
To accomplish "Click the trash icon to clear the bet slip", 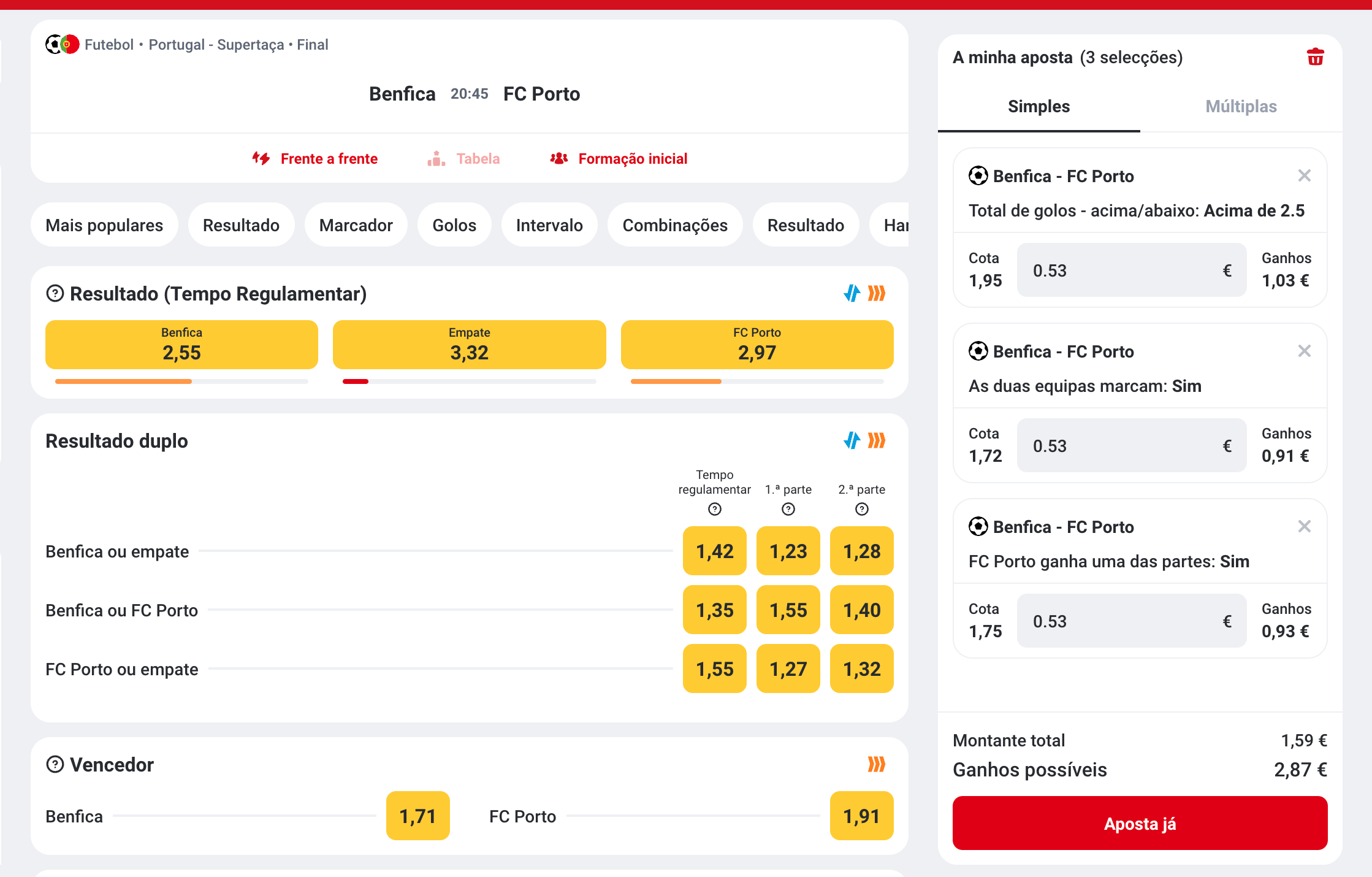I will pyautogui.click(x=1315, y=57).
